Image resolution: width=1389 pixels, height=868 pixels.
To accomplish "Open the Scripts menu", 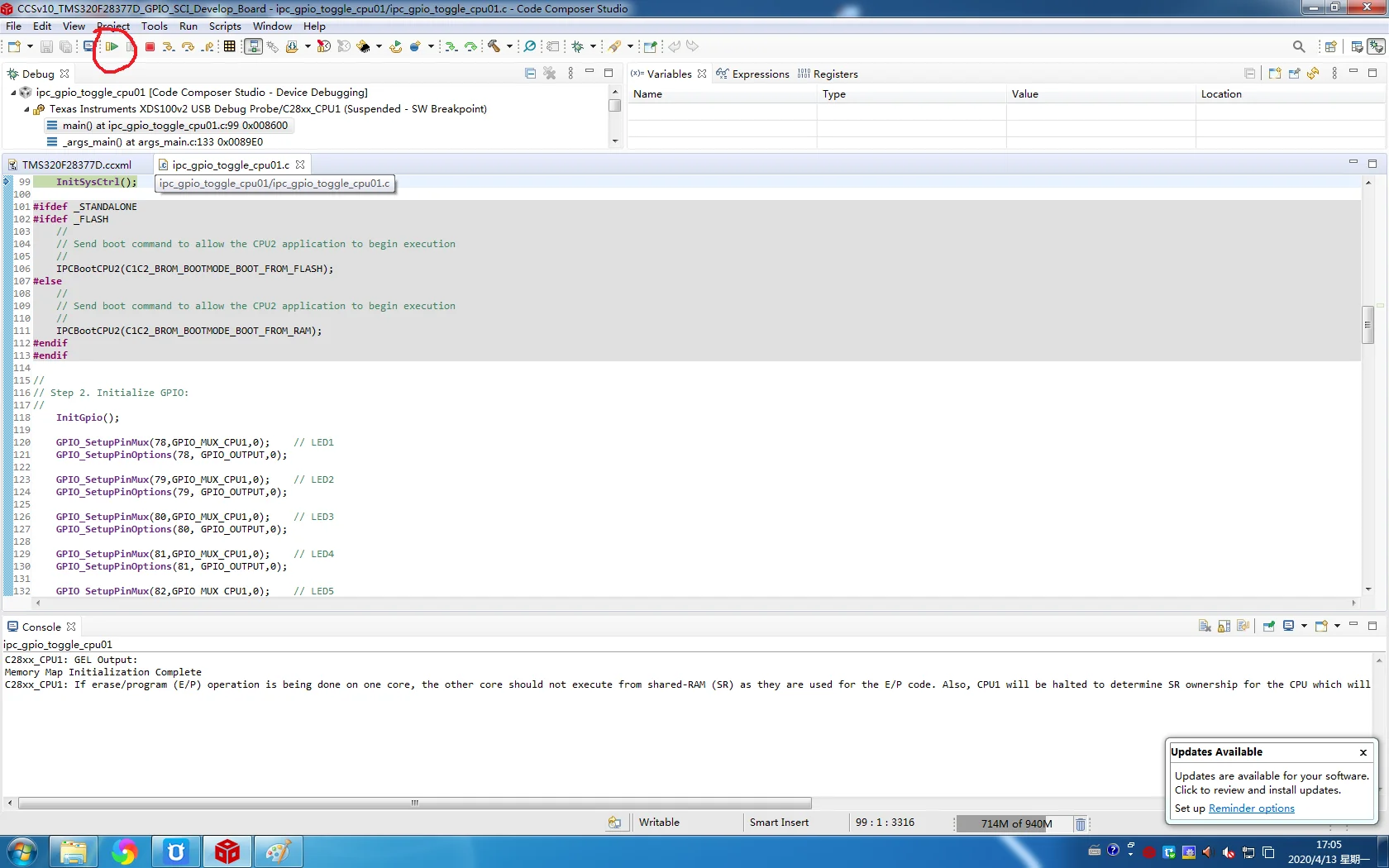I will coord(225,26).
